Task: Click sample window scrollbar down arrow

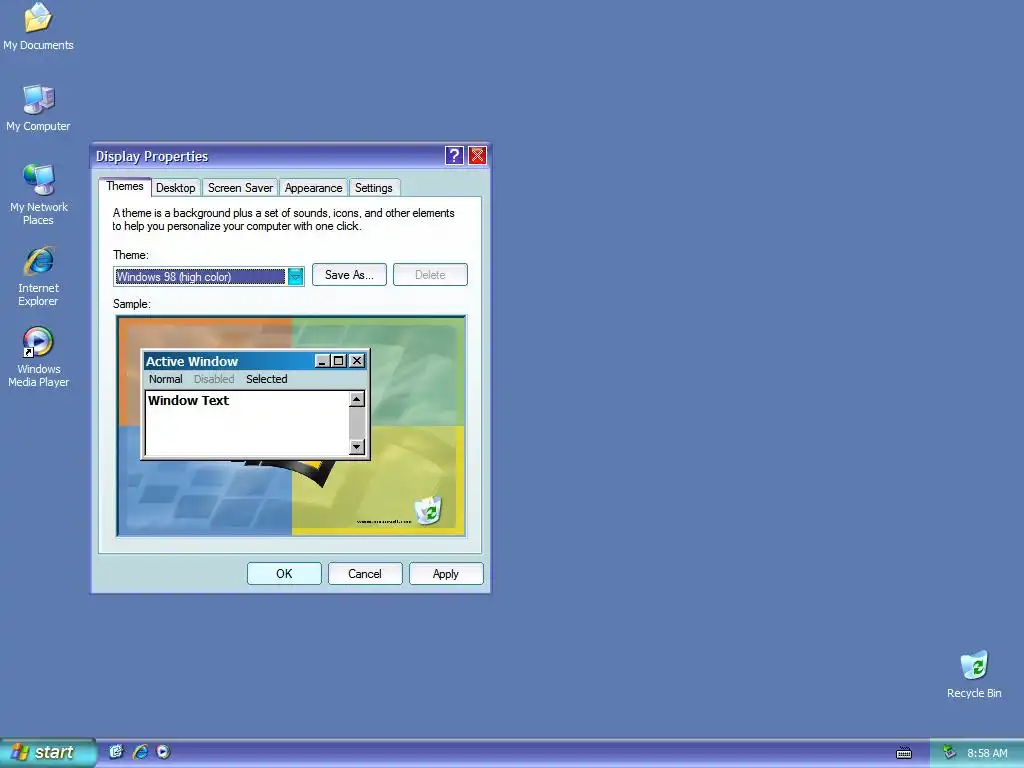Action: pos(357,447)
